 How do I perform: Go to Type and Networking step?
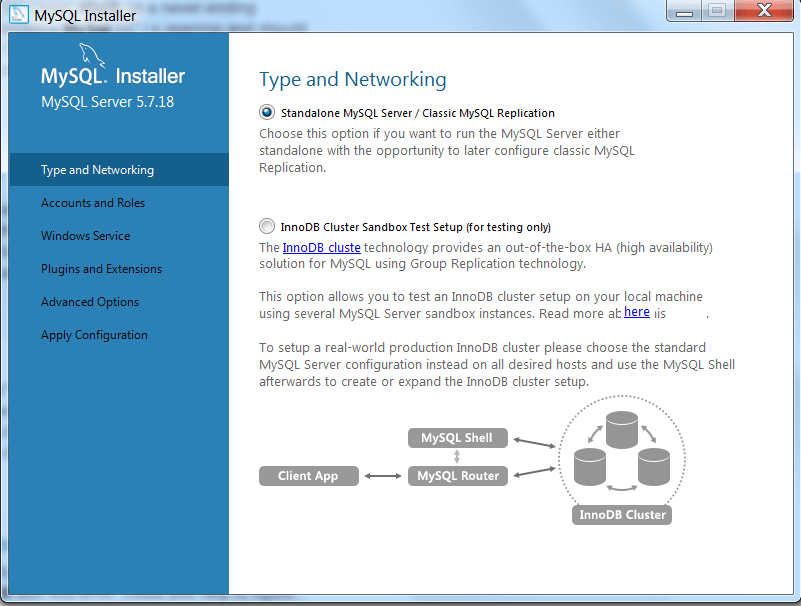pos(119,170)
